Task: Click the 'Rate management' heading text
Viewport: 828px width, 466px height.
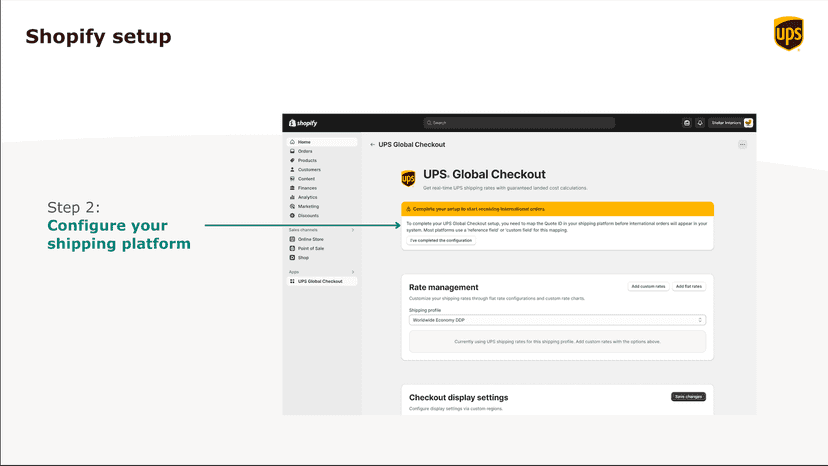Action: [x=444, y=287]
